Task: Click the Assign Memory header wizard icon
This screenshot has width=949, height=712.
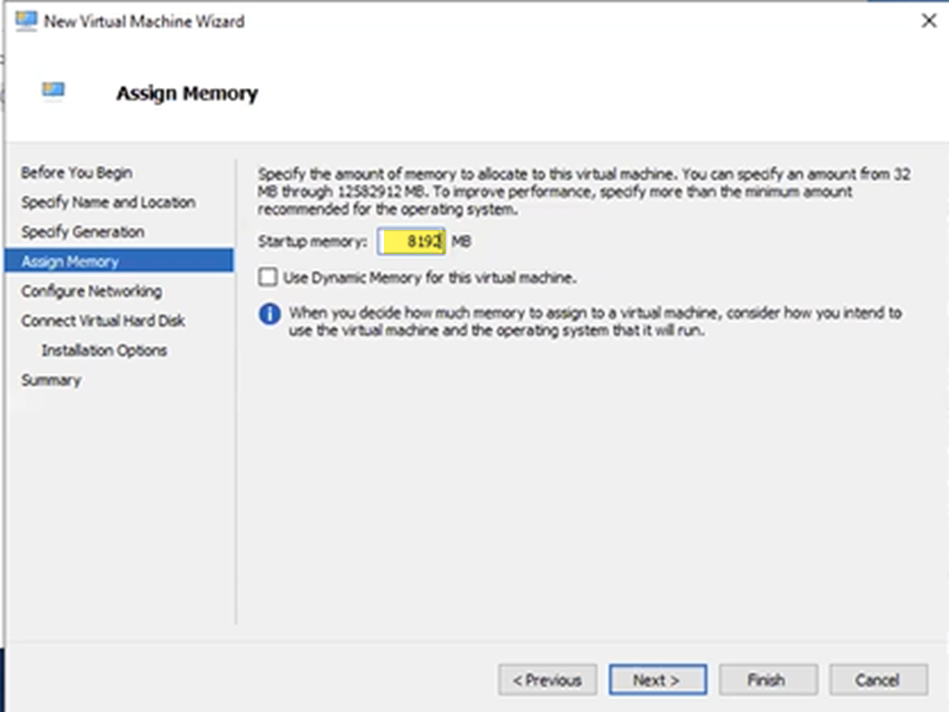Action: [55, 92]
